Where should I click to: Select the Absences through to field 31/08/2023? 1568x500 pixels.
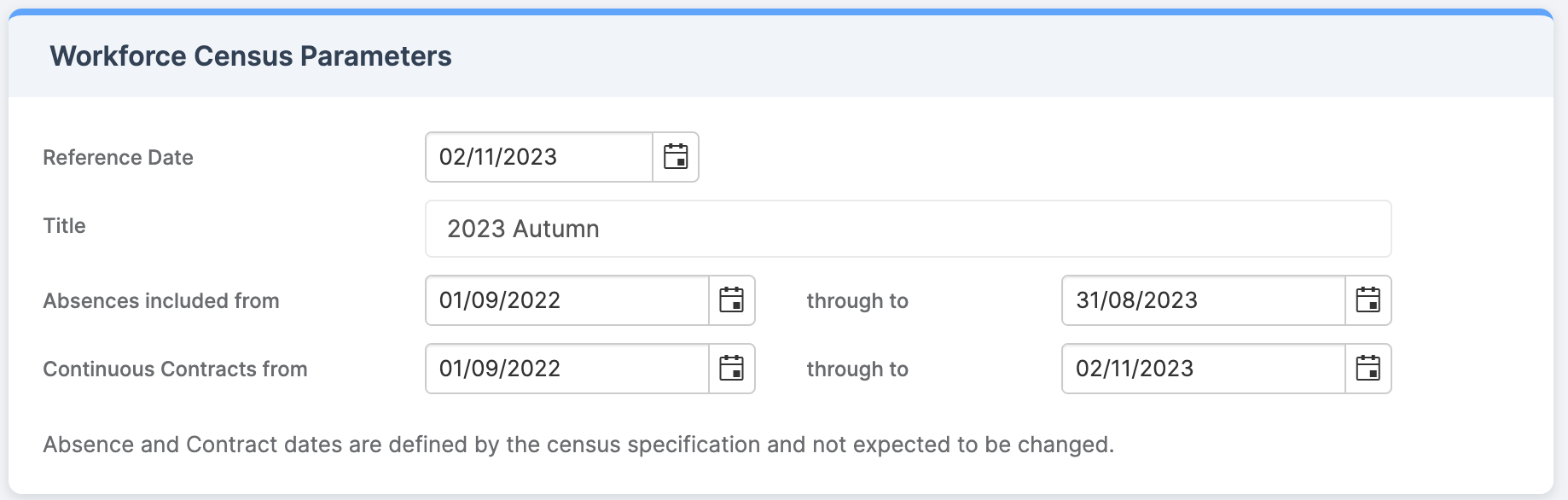coord(1203,300)
